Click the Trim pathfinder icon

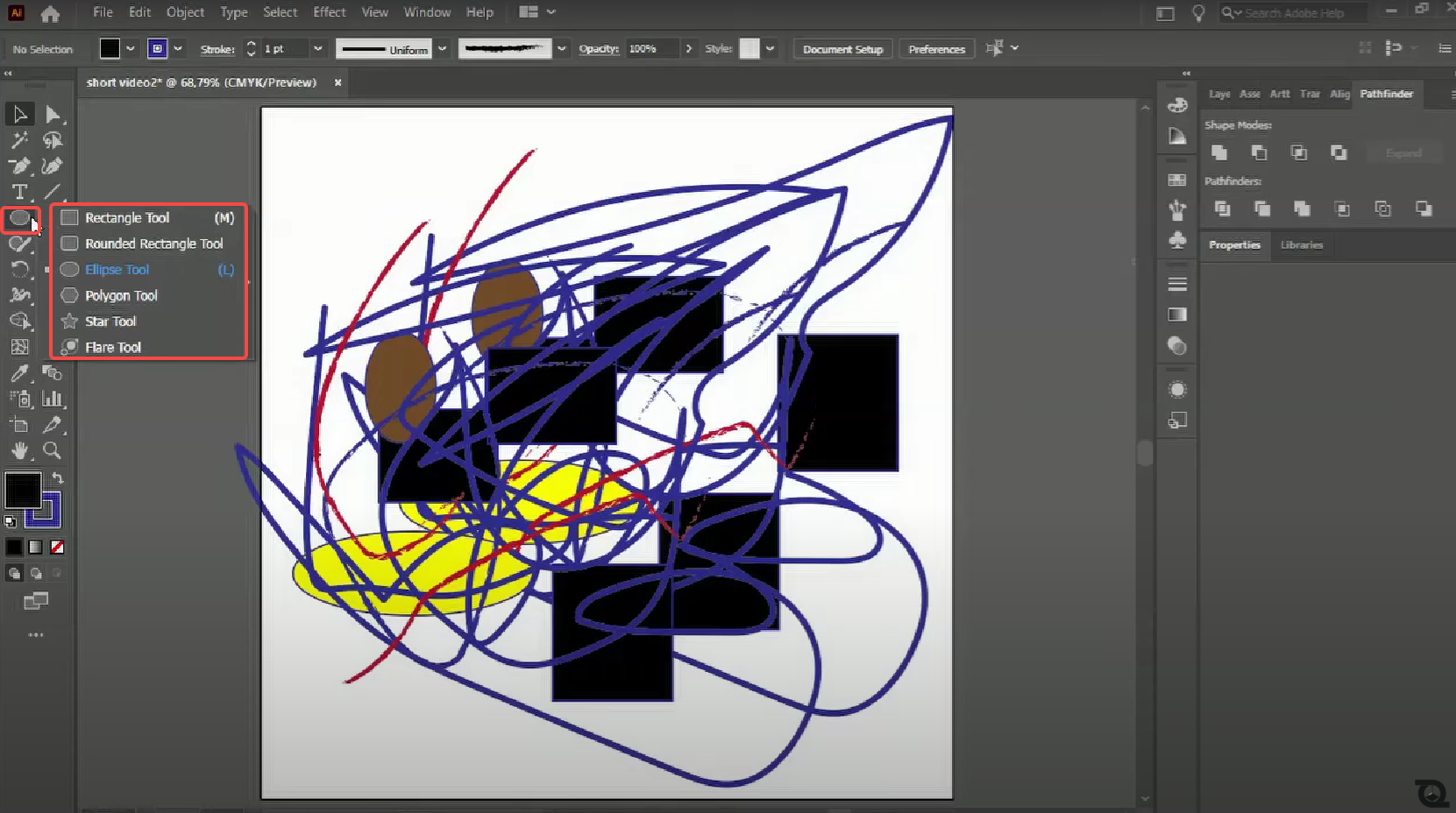coord(1262,209)
